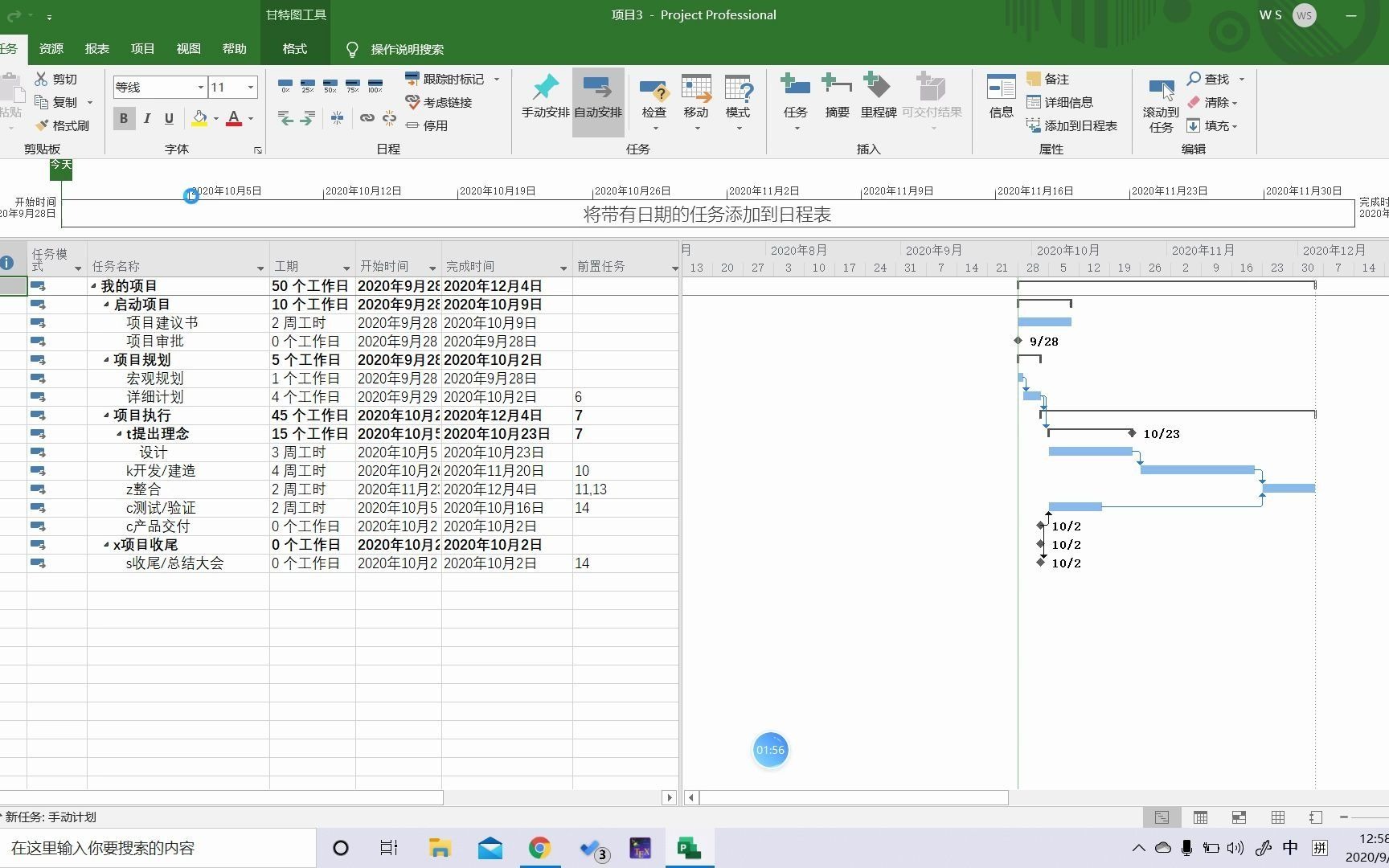Viewport: 1389px width, 868px height.
Task: Expand Find dropdown arrow
Action: (x=1242, y=79)
